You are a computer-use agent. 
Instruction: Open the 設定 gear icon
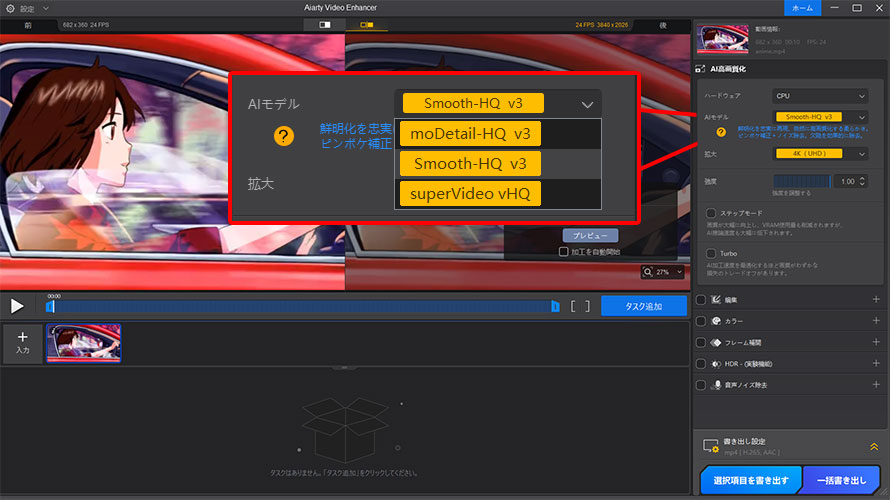10,9
